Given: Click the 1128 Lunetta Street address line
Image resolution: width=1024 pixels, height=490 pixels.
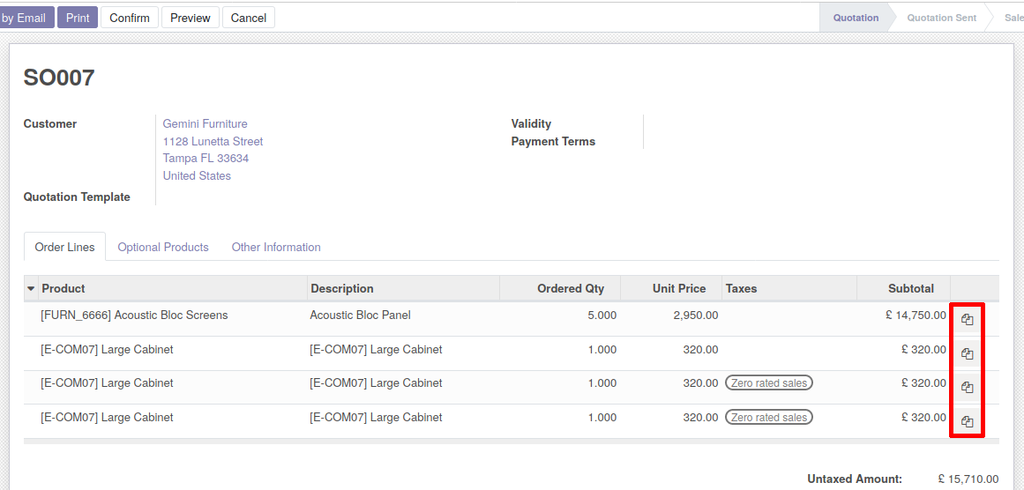Looking at the screenshot, I should pos(213,141).
